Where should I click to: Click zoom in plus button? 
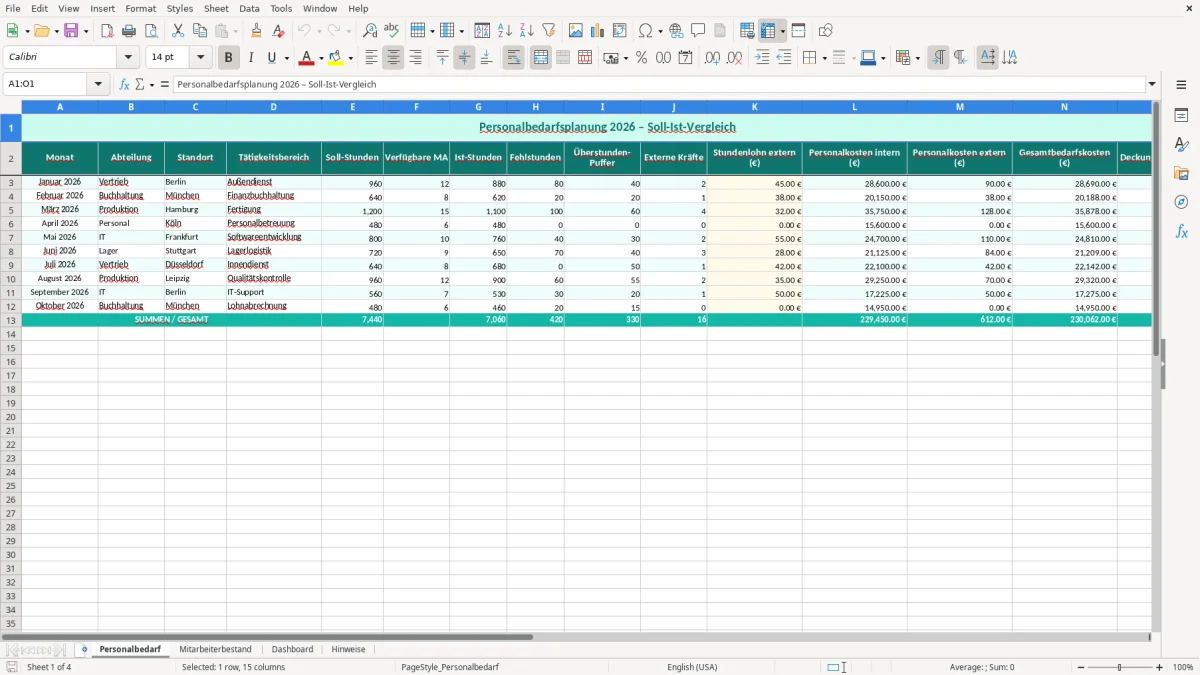(x=1160, y=667)
